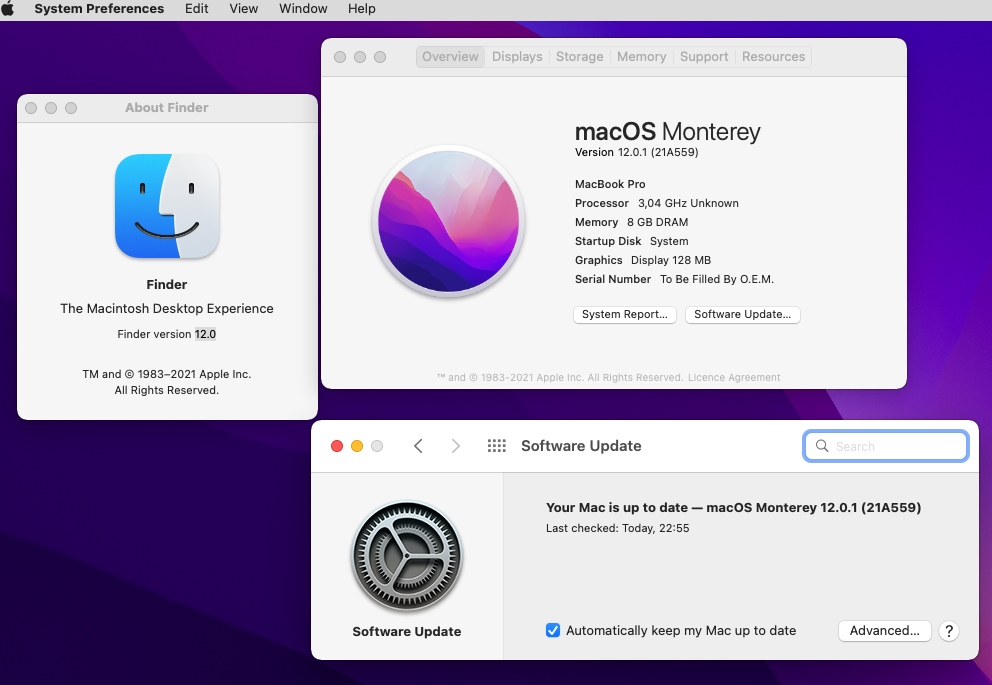Switch to the Storage tab
992x685 pixels.
[580, 57]
